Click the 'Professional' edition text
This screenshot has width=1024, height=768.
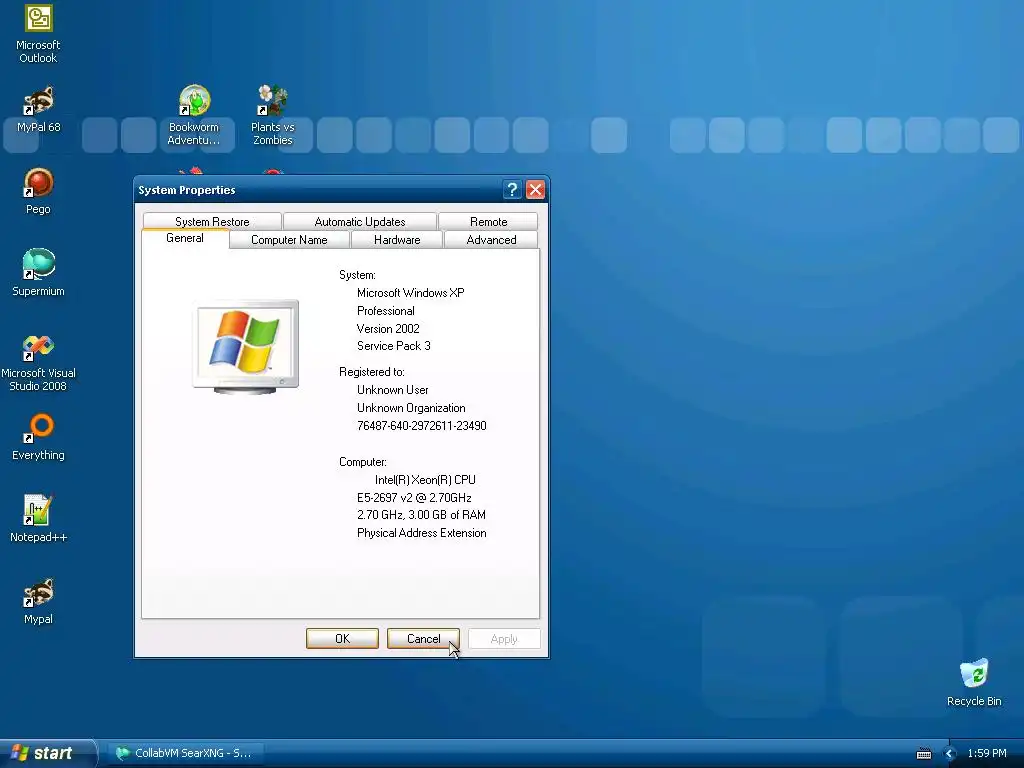(385, 311)
